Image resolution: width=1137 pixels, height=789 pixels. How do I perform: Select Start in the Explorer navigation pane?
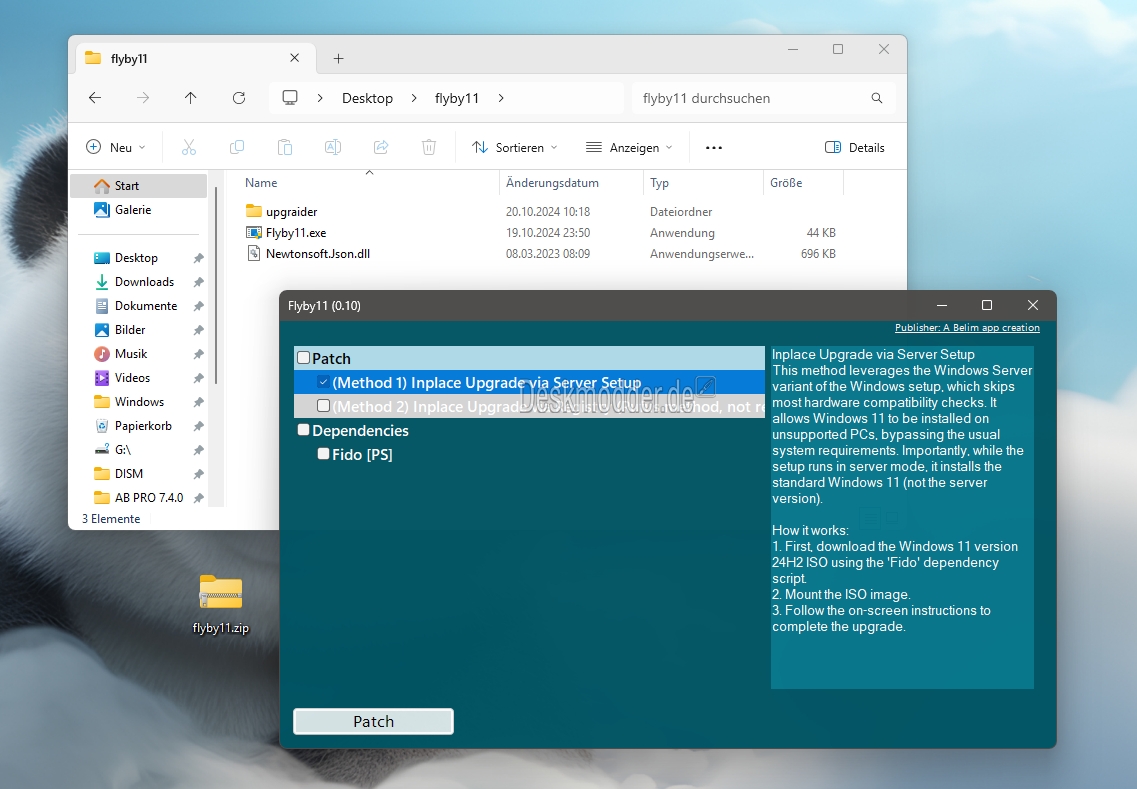tap(138, 186)
